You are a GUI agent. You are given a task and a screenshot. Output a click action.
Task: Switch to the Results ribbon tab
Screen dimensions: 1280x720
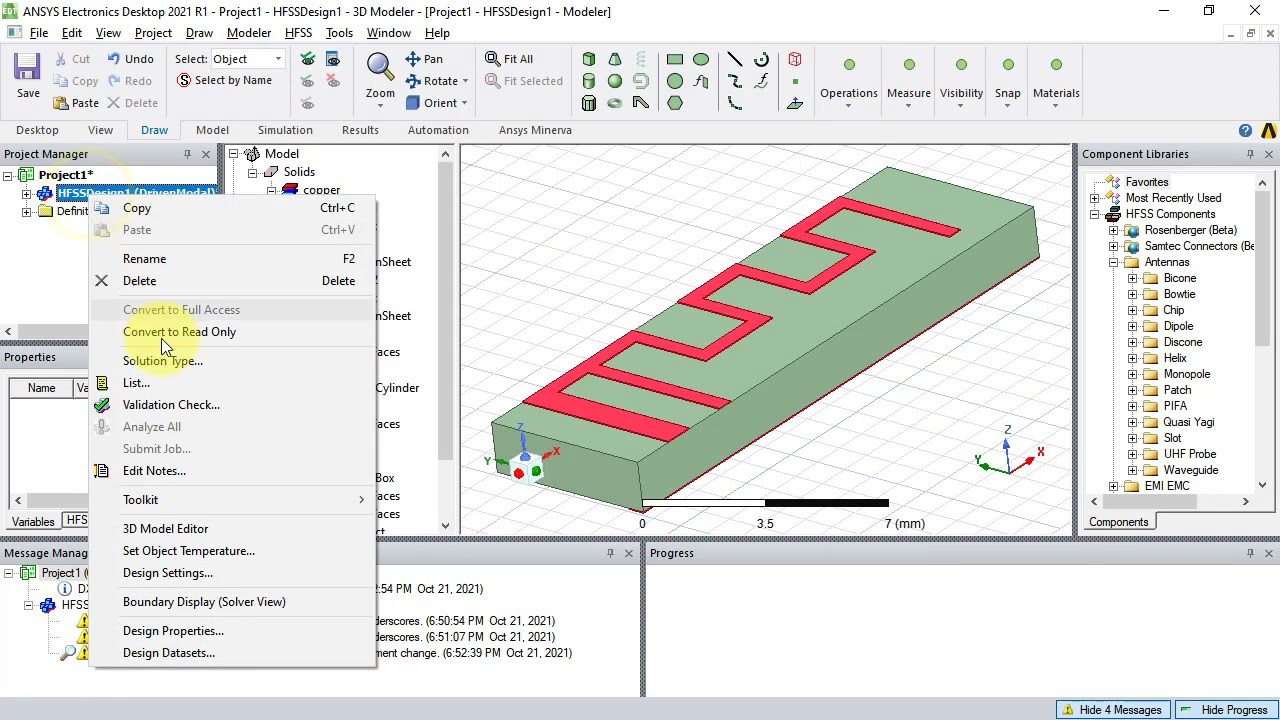coord(360,130)
